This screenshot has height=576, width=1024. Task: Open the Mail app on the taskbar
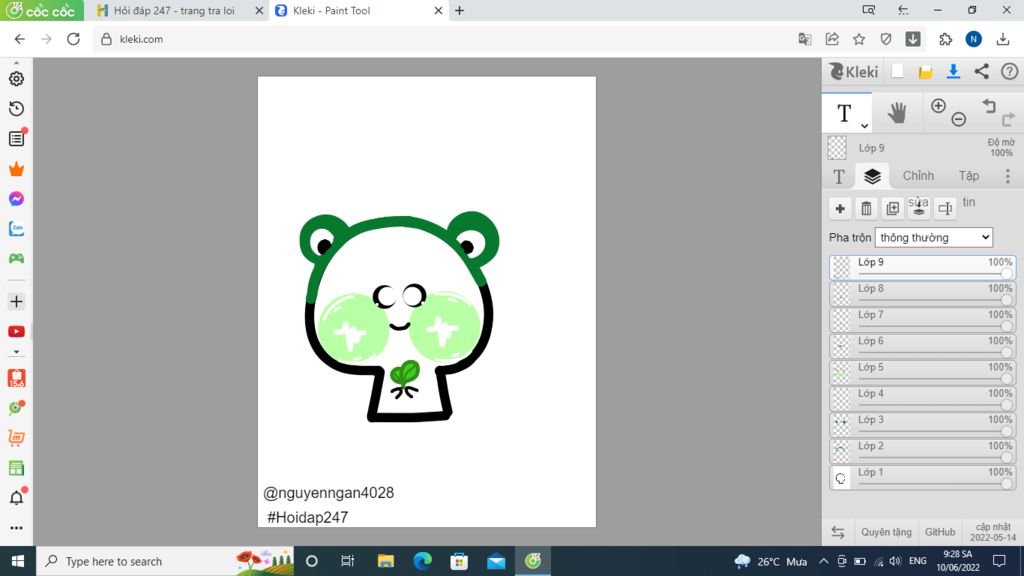tap(496, 561)
